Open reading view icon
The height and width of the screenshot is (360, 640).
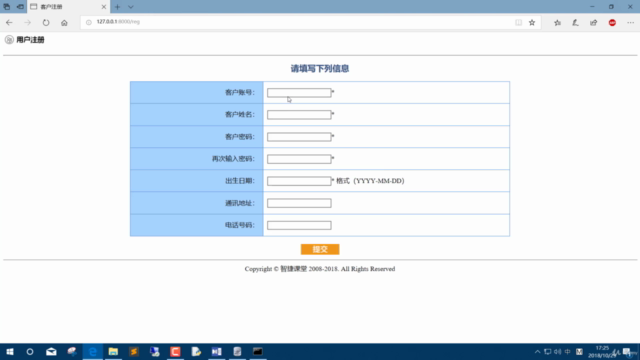[x=518, y=22]
